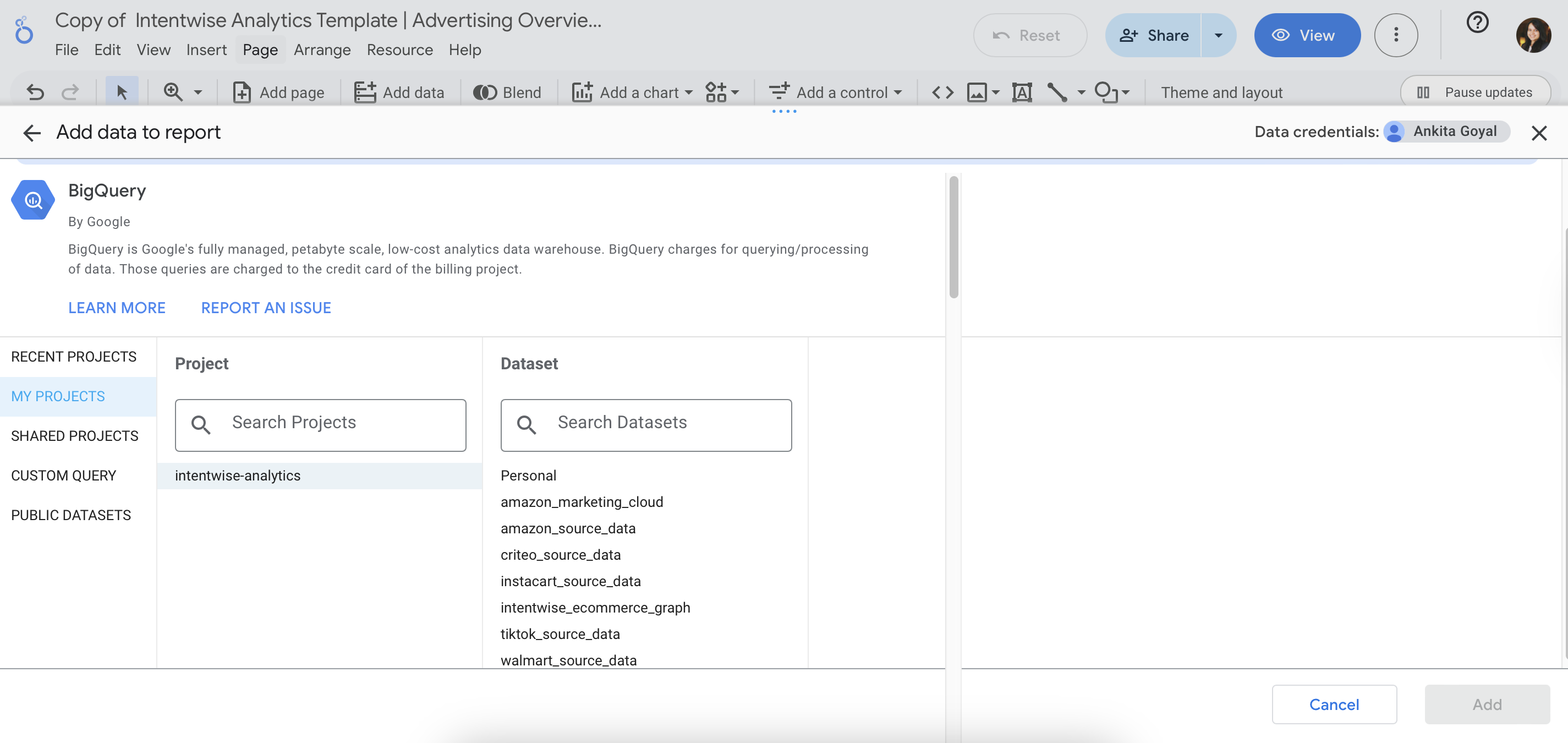Switch to View mode
The image size is (1568, 743).
1306,35
